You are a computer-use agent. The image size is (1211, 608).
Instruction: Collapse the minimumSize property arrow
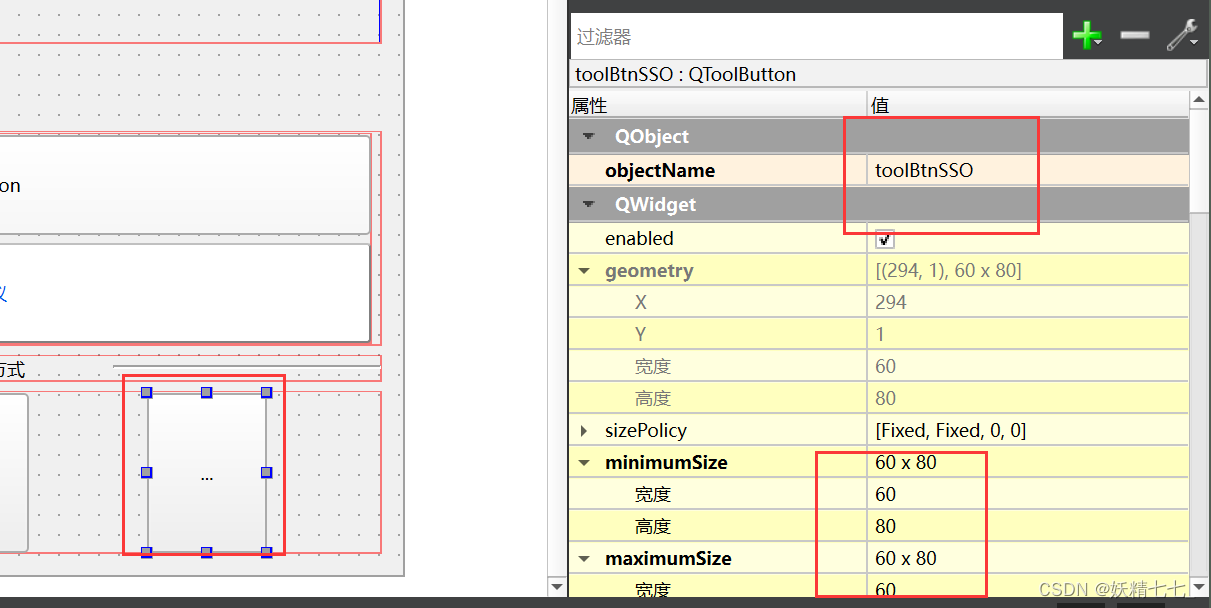click(585, 463)
